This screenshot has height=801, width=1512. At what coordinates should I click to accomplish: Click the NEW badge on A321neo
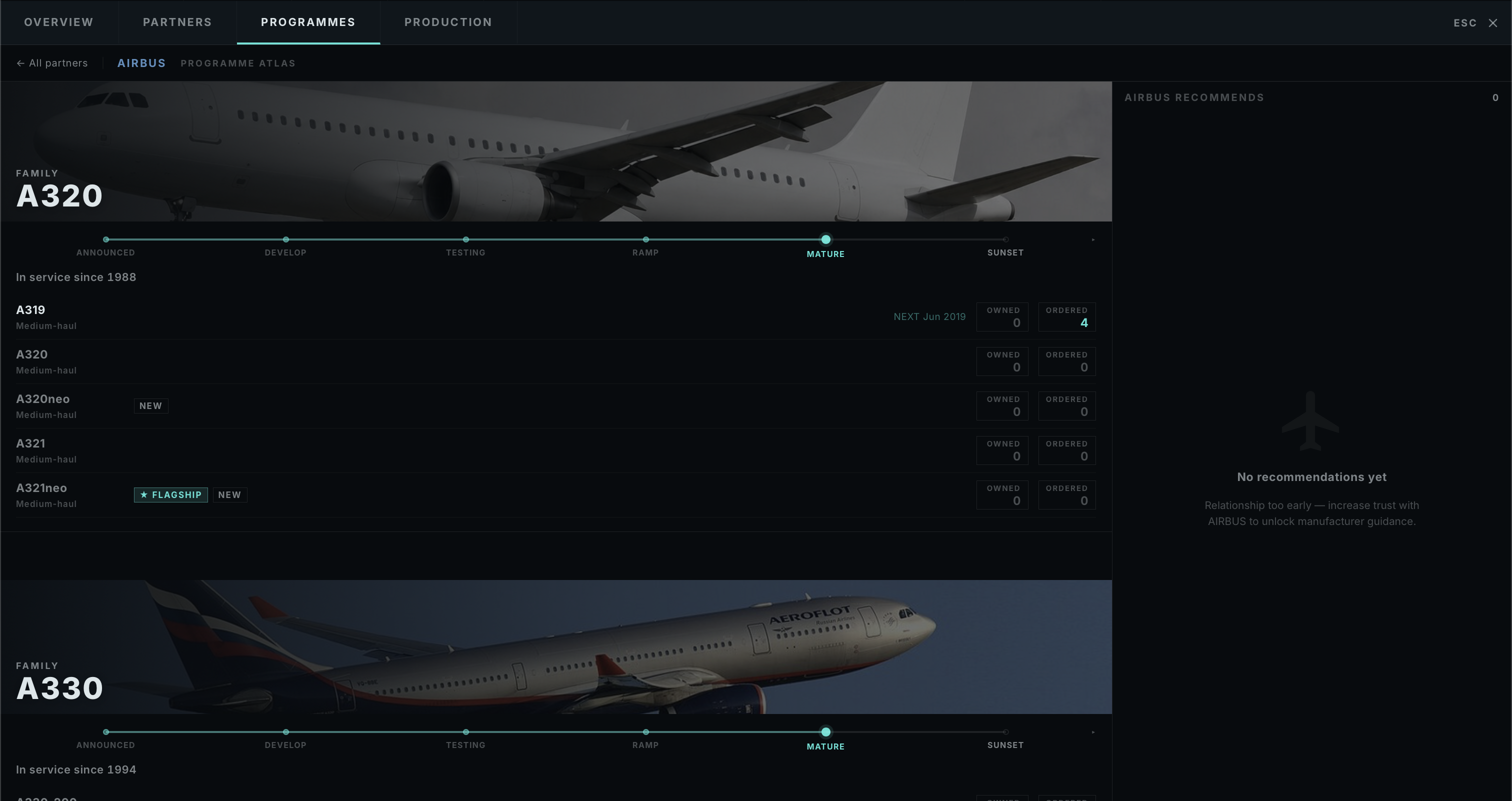pyautogui.click(x=229, y=495)
